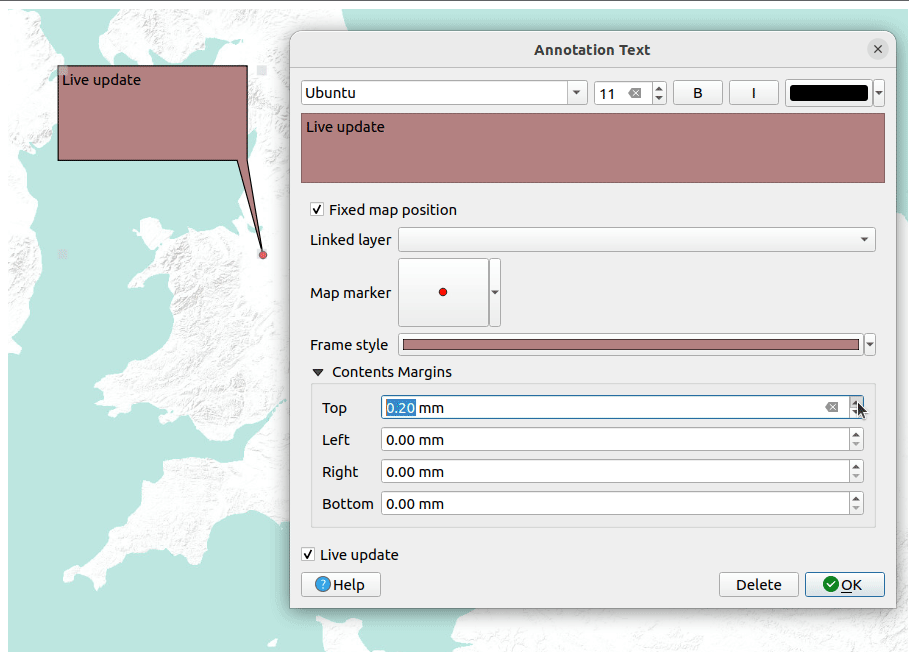Delete the annotation with Delete button

(758, 585)
